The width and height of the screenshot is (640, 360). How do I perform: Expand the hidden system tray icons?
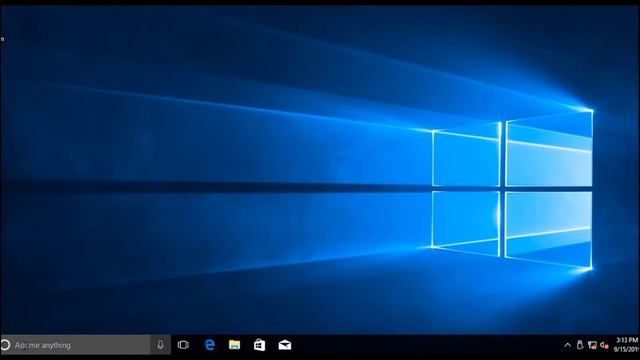coord(568,345)
